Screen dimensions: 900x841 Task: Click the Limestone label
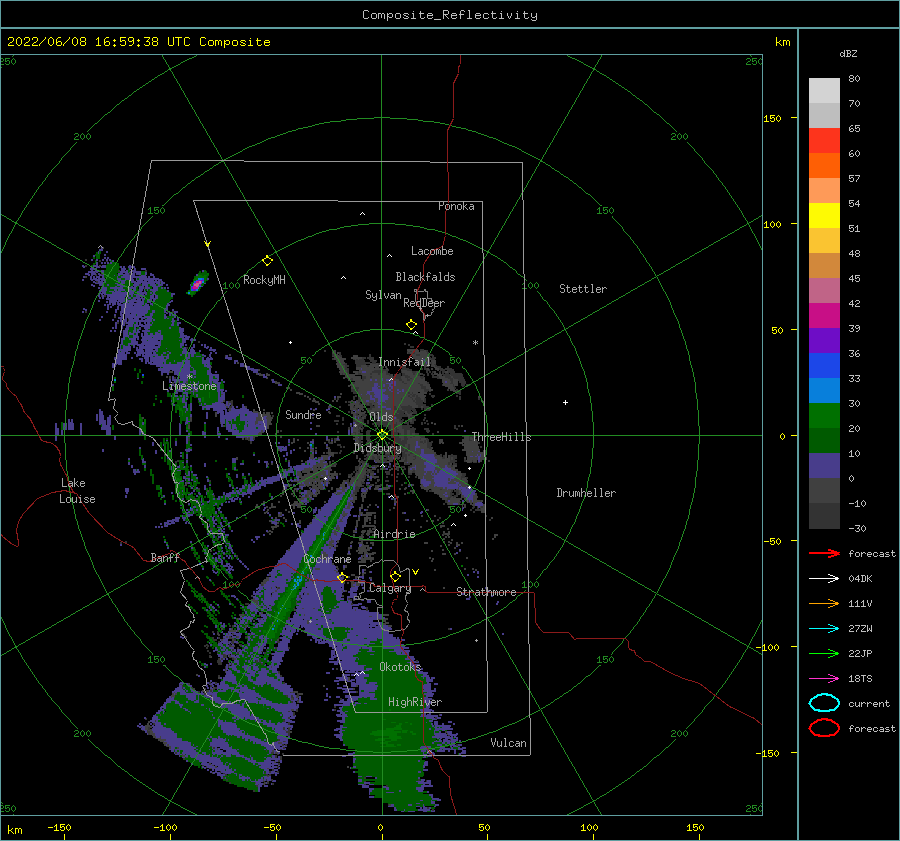coord(189,386)
